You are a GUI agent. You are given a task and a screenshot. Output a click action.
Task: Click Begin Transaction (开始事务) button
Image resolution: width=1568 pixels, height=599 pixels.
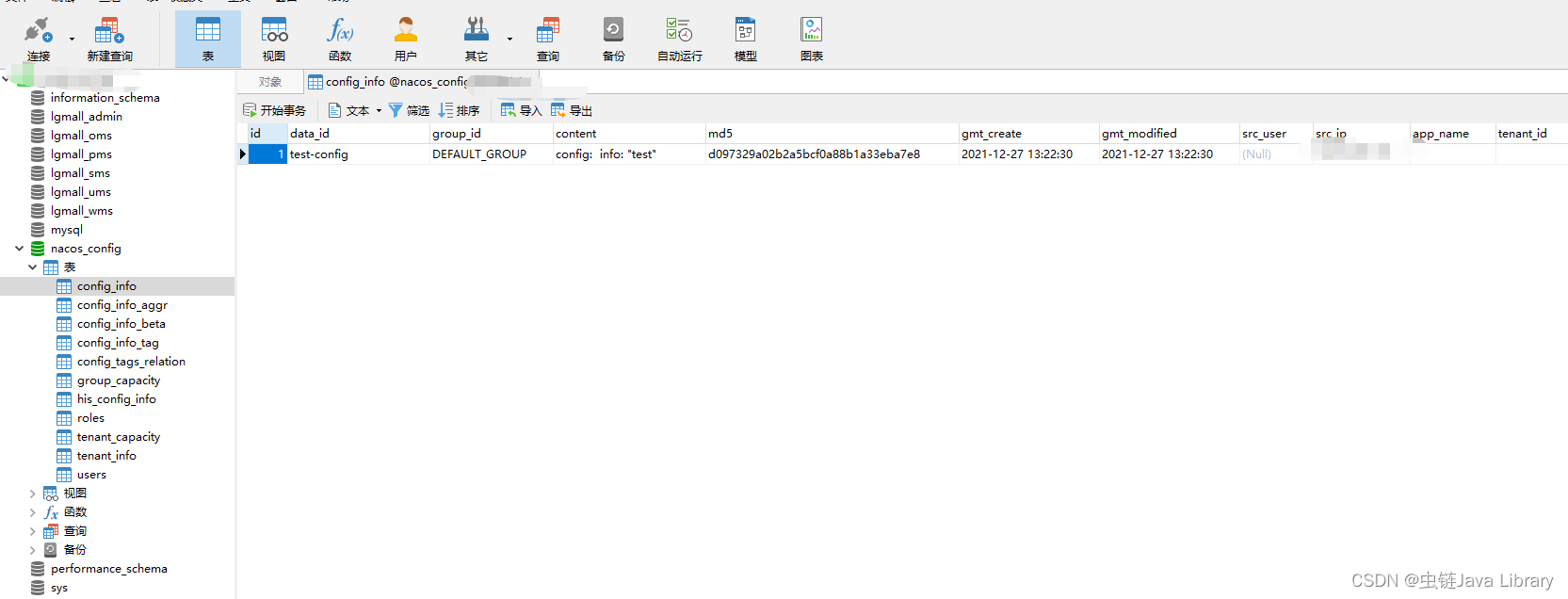pyautogui.click(x=274, y=110)
